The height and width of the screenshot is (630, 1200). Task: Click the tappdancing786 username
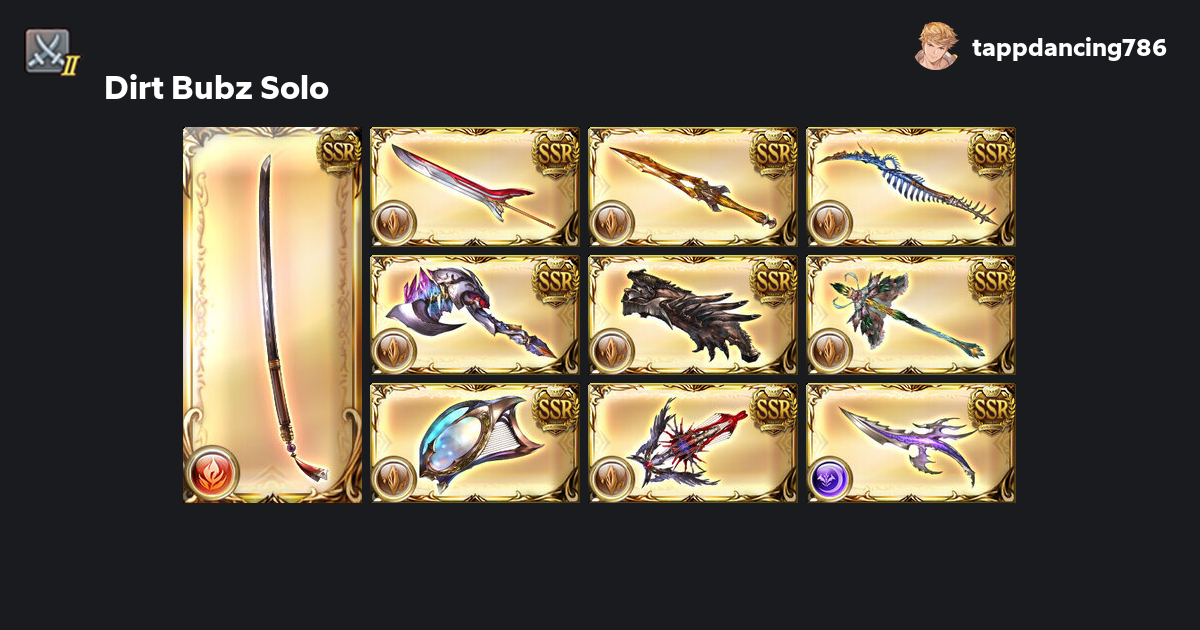pyautogui.click(x=1069, y=48)
